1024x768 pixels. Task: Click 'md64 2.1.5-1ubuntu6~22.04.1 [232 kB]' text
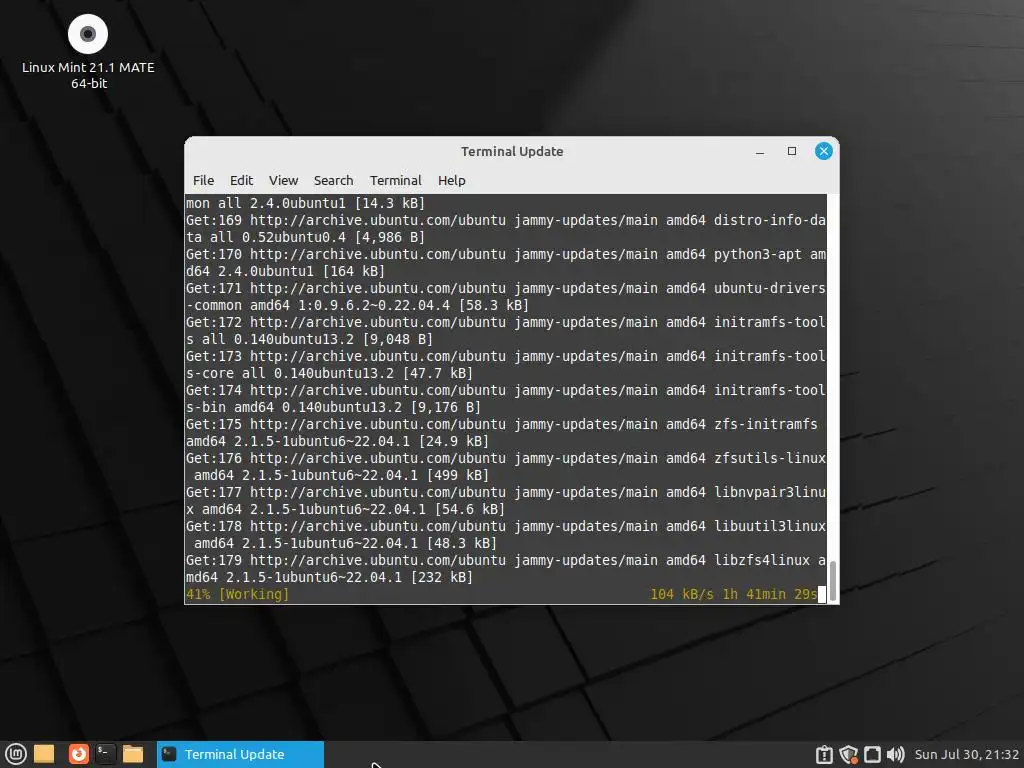329,577
